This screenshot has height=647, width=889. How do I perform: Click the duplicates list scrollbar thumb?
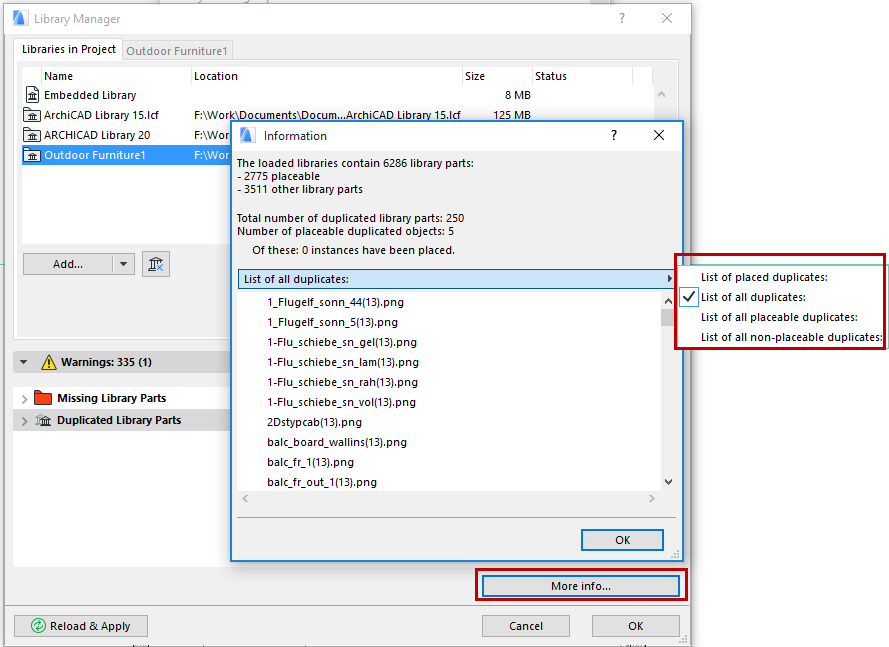pos(668,318)
